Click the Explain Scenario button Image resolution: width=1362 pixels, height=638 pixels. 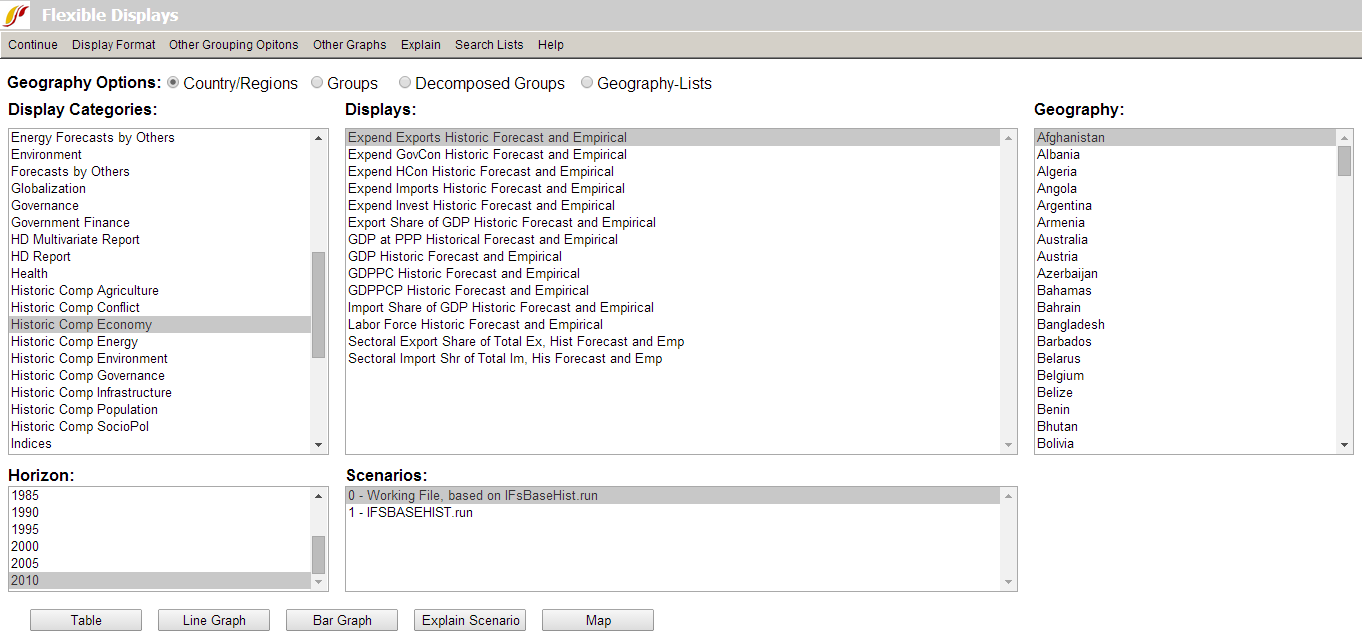(x=470, y=620)
